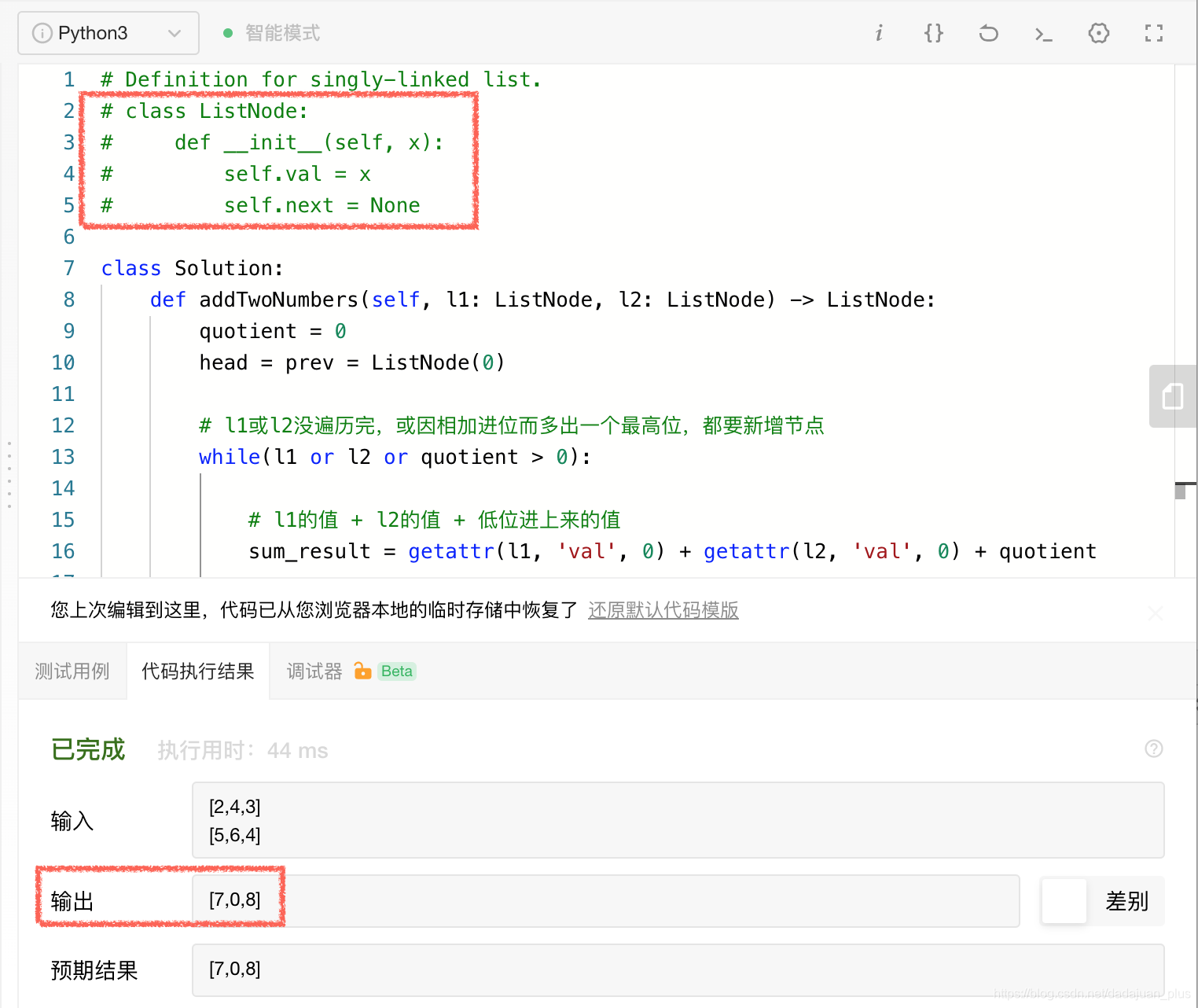Open the info panel icon
1198x1008 pixels.
[879, 33]
